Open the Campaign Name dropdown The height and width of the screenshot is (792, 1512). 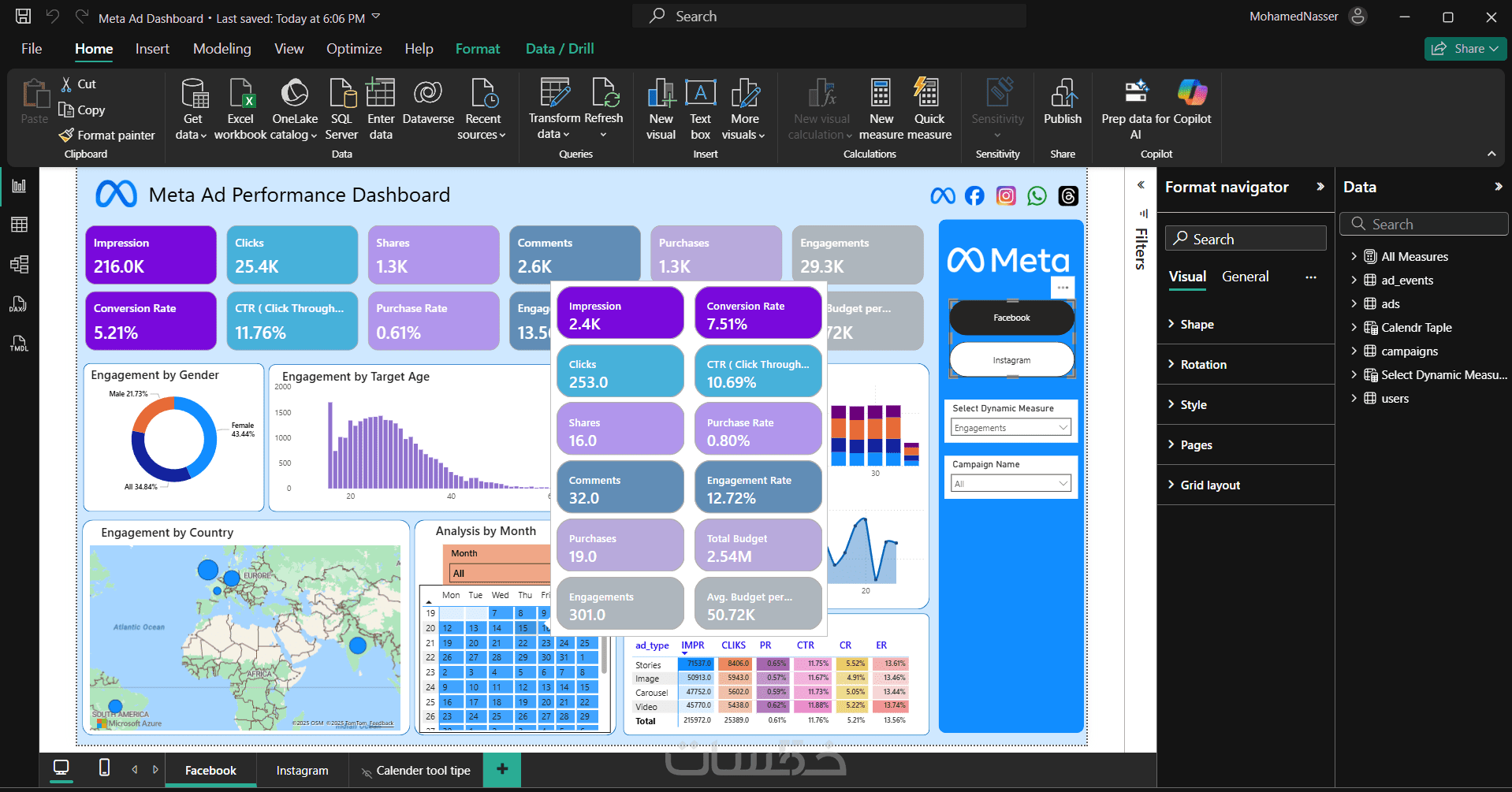pyautogui.click(x=1011, y=484)
